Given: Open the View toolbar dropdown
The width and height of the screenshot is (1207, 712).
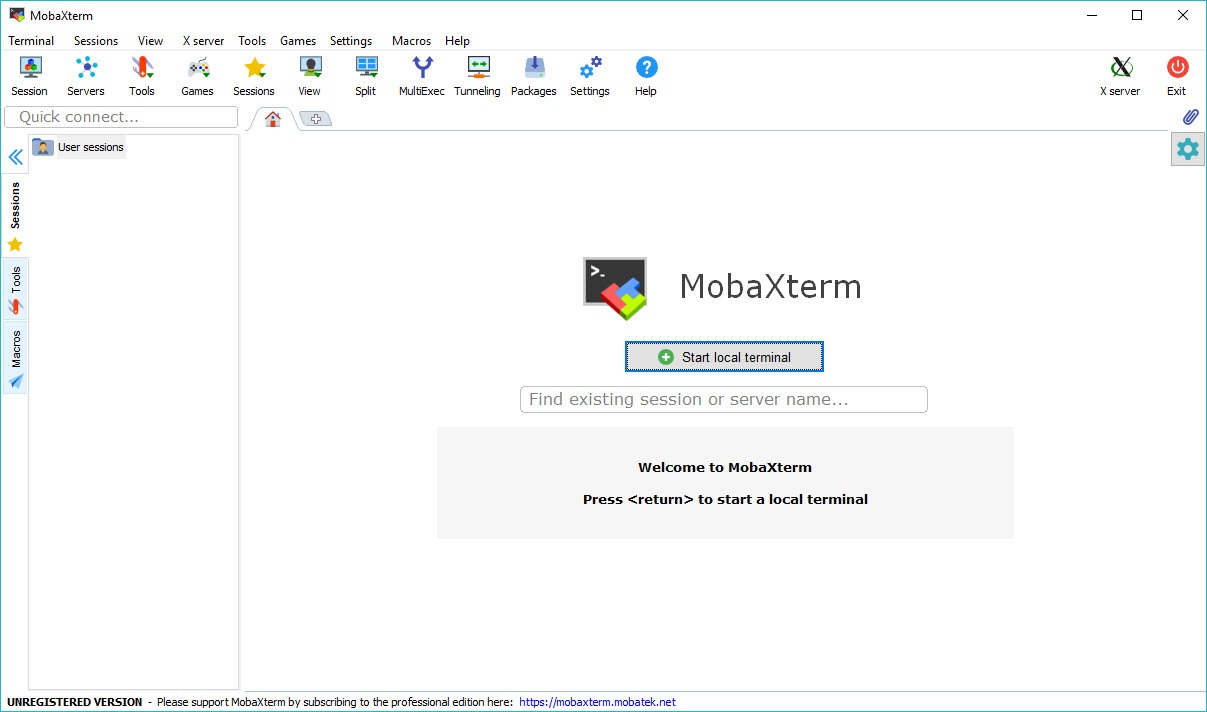Looking at the screenshot, I should pyautogui.click(x=310, y=76).
